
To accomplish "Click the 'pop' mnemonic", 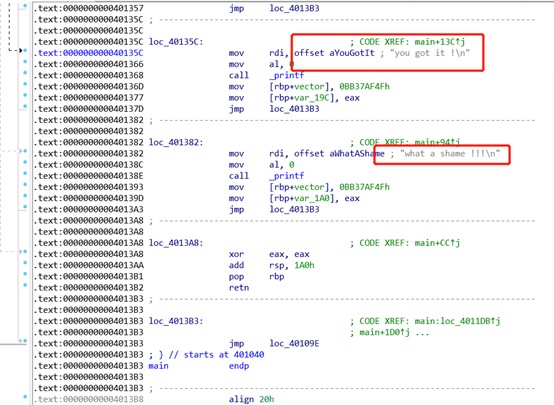I will coord(236,277).
